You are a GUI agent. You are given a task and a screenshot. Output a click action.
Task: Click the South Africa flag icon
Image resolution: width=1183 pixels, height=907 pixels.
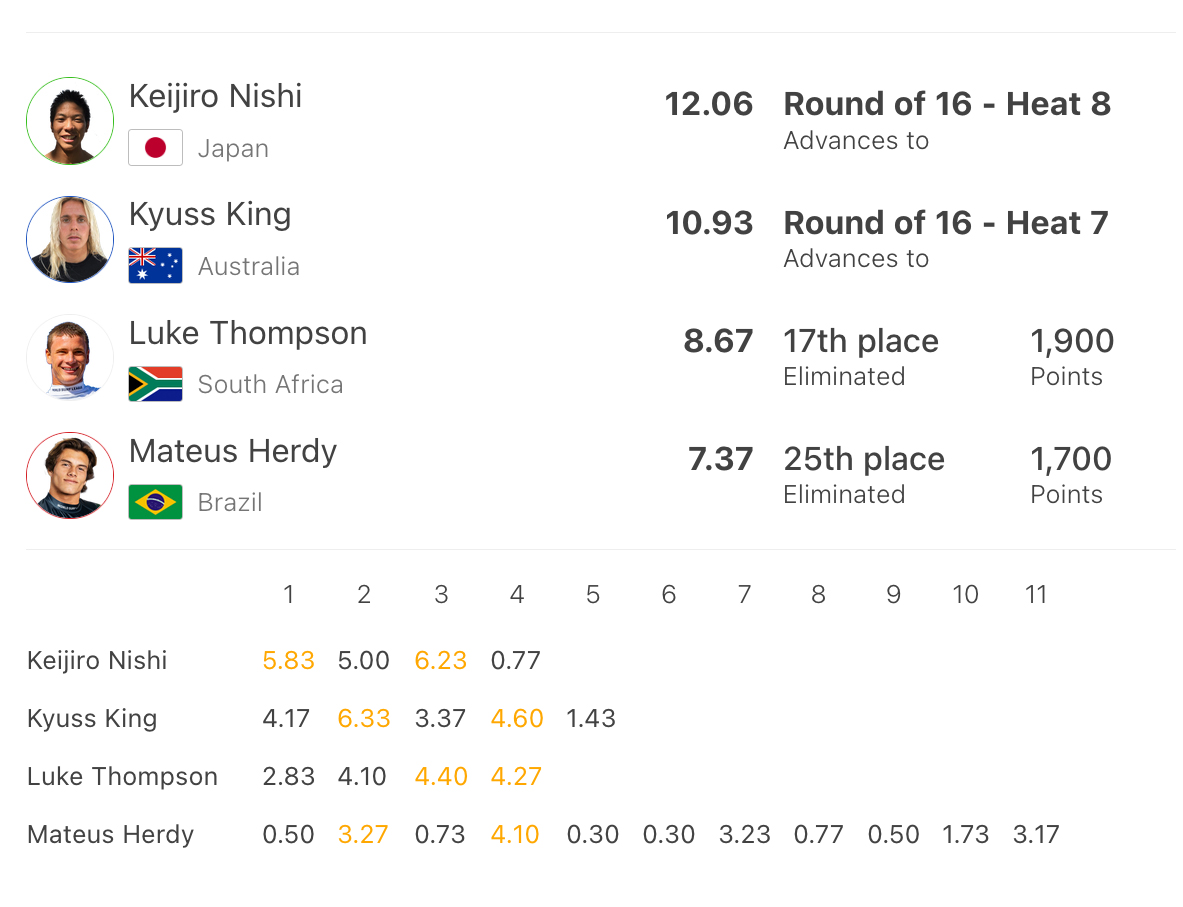click(x=155, y=384)
